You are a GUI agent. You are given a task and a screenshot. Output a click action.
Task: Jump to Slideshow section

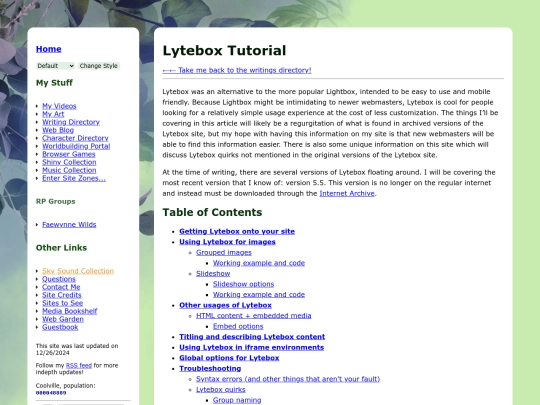tap(213, 274)
